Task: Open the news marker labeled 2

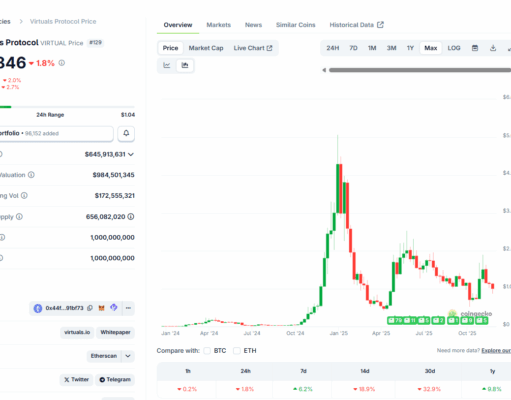Action: click(438, 320)
